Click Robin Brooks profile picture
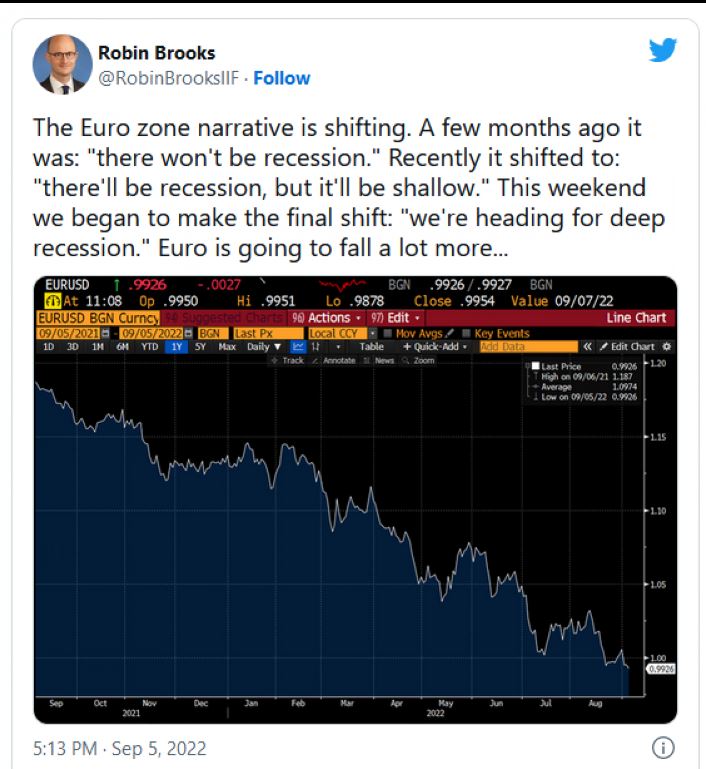Screen dimensions: 706x769 click(62, 64)
